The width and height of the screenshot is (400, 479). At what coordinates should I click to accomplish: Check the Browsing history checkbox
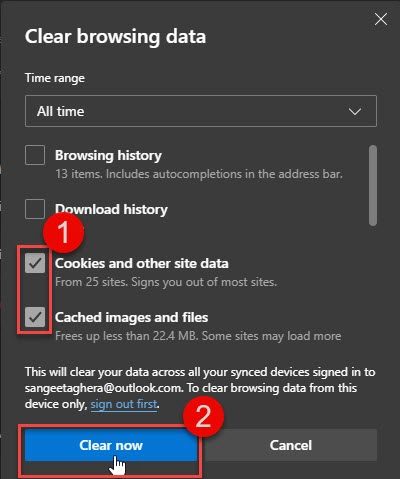coord(35,155)
